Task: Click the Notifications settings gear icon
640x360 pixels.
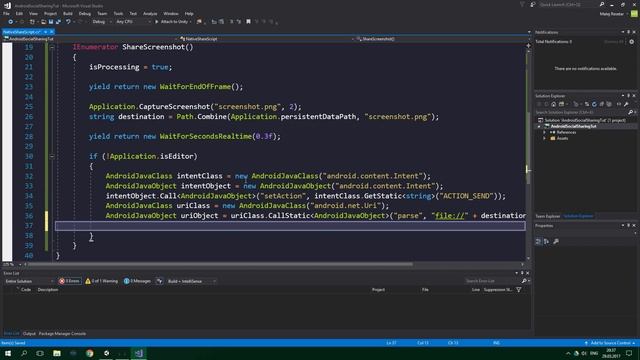Action: (x=631, y=42)
